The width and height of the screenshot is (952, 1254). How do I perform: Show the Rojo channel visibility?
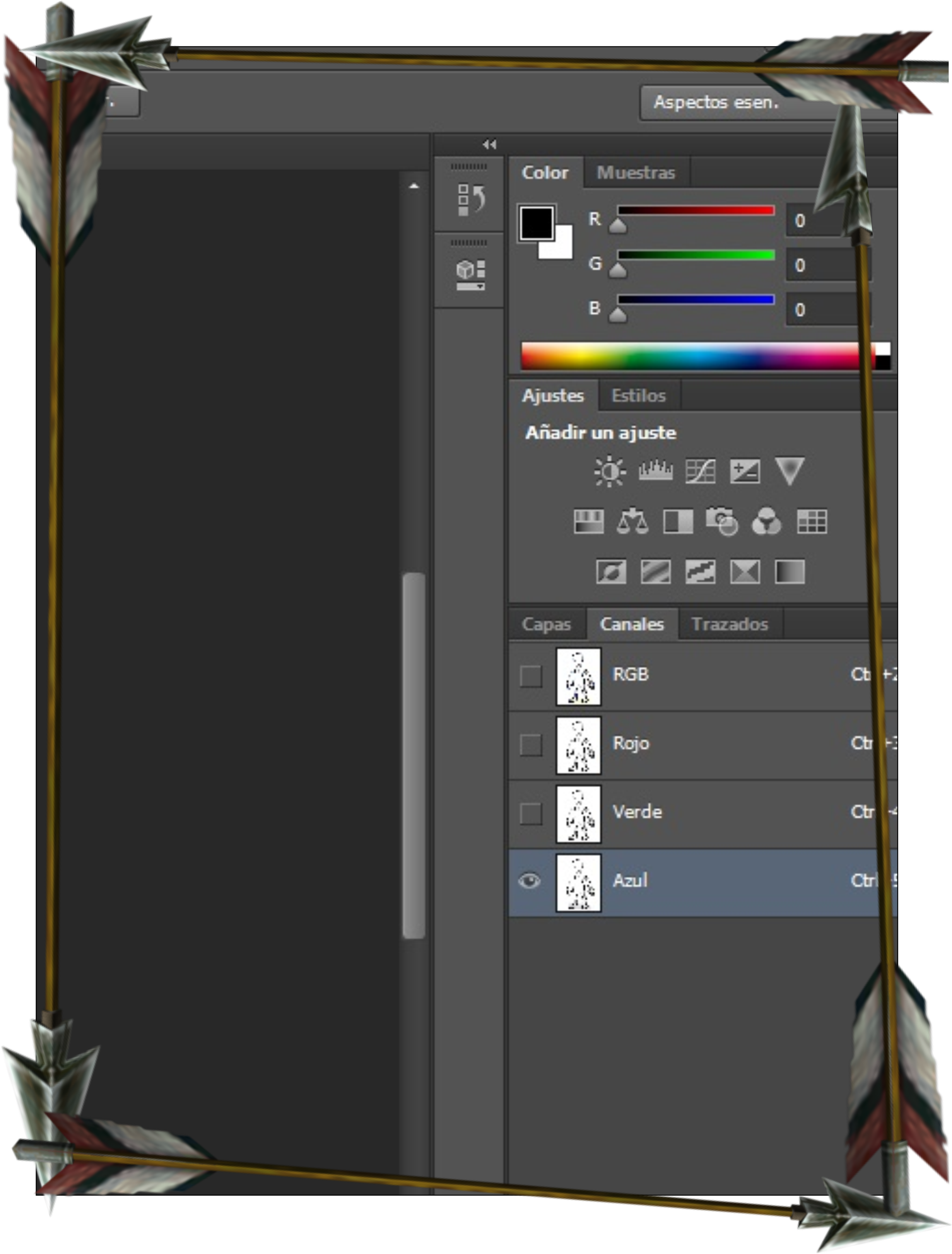coord(531,744)
